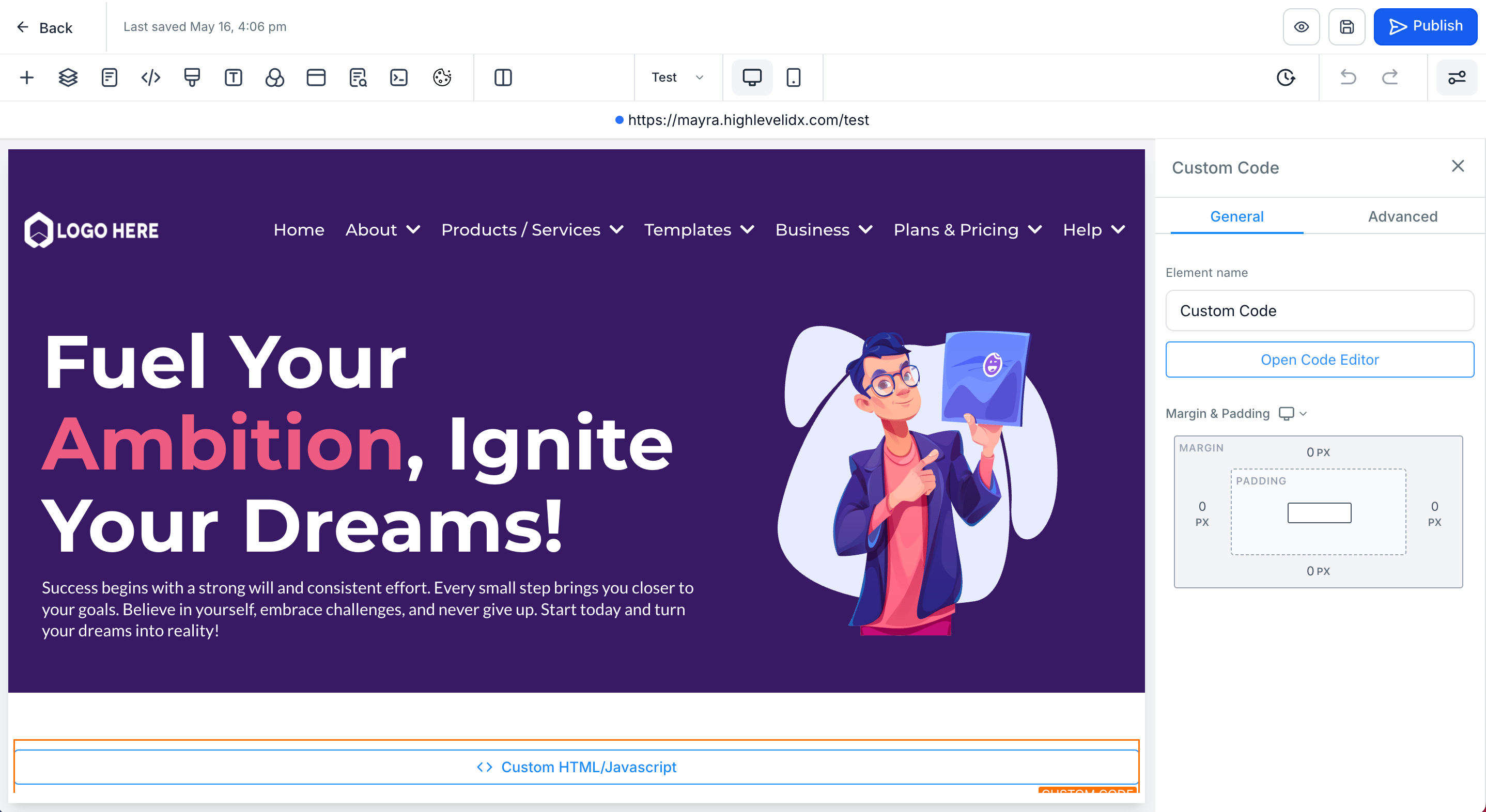Screen dimensions: 1486x812
Task: Click the Element name input field
Action: click(1319, 310)
